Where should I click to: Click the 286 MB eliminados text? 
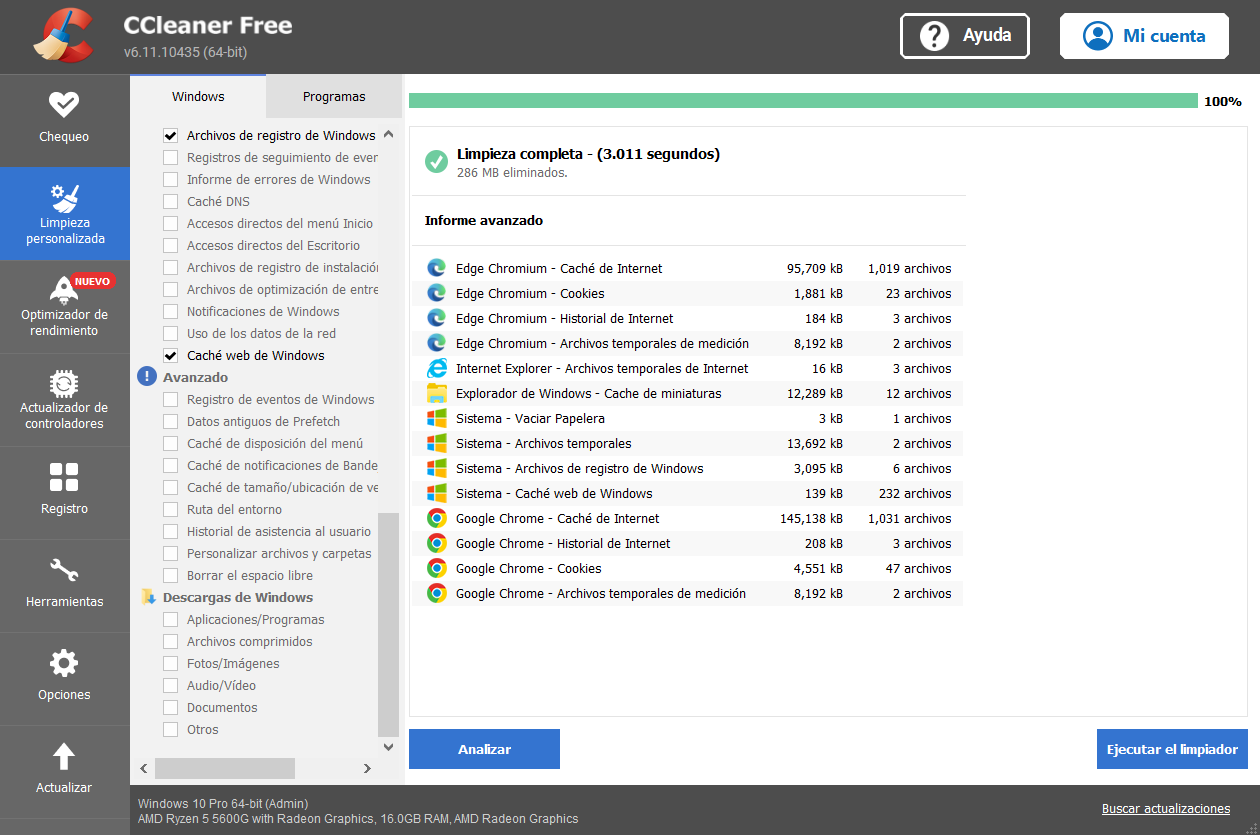point(512,173)
